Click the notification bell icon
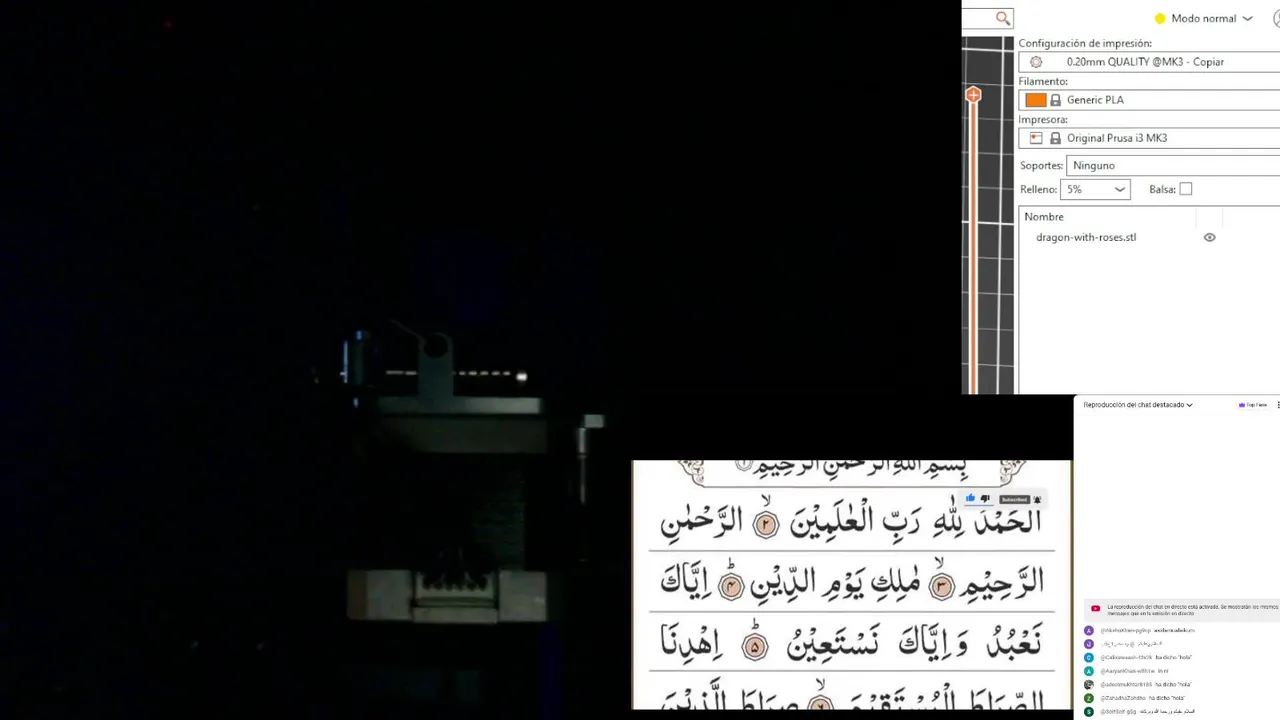Viewport: 1280px width, 720px height. pos(1037,499)
